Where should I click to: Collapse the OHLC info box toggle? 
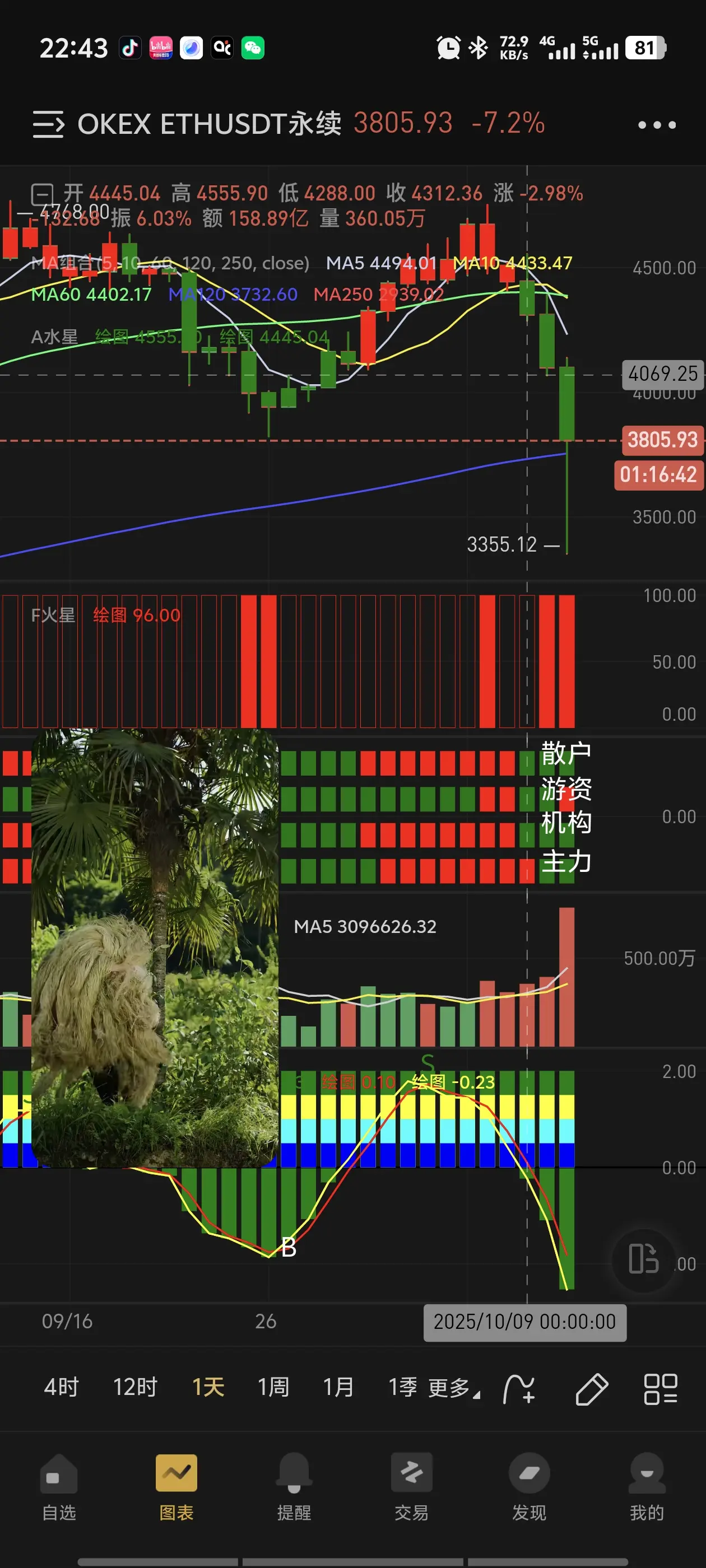coord(43,194)
